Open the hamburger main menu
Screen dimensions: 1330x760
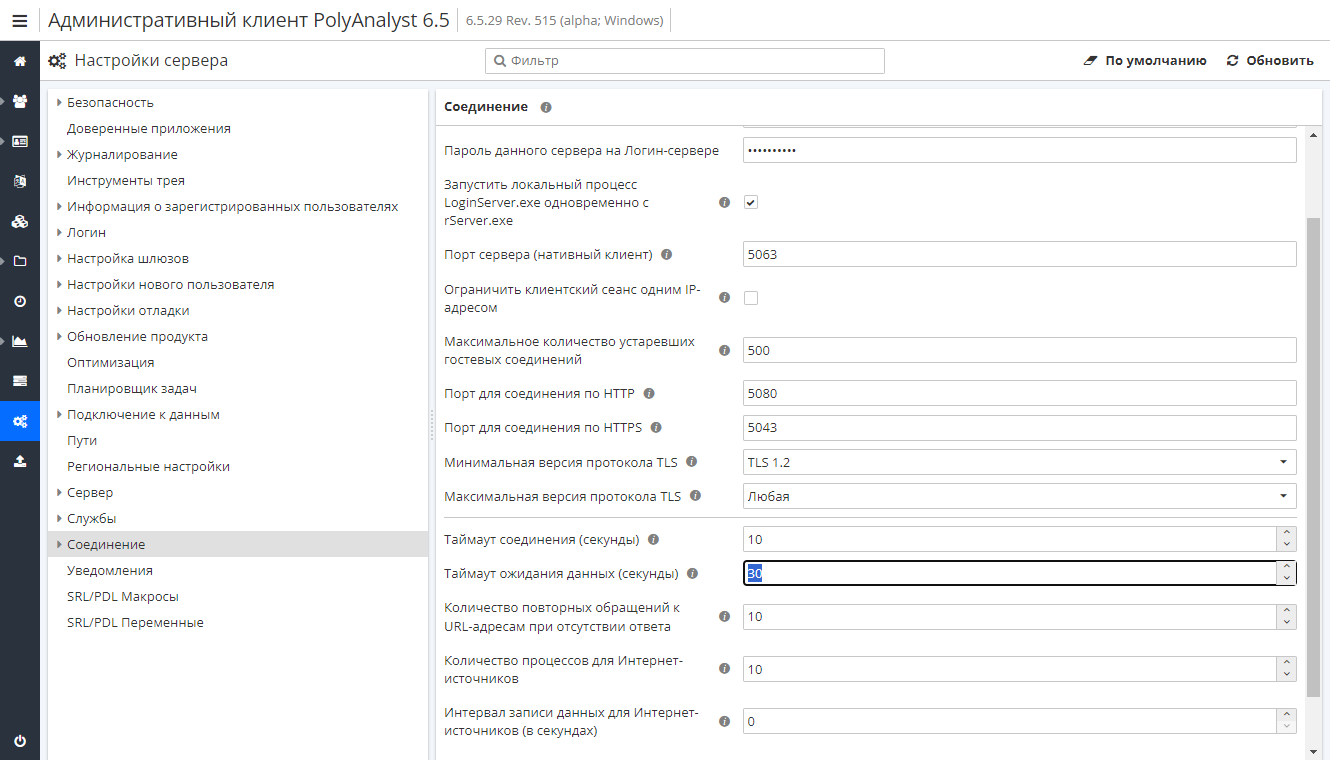click(20, 20)
